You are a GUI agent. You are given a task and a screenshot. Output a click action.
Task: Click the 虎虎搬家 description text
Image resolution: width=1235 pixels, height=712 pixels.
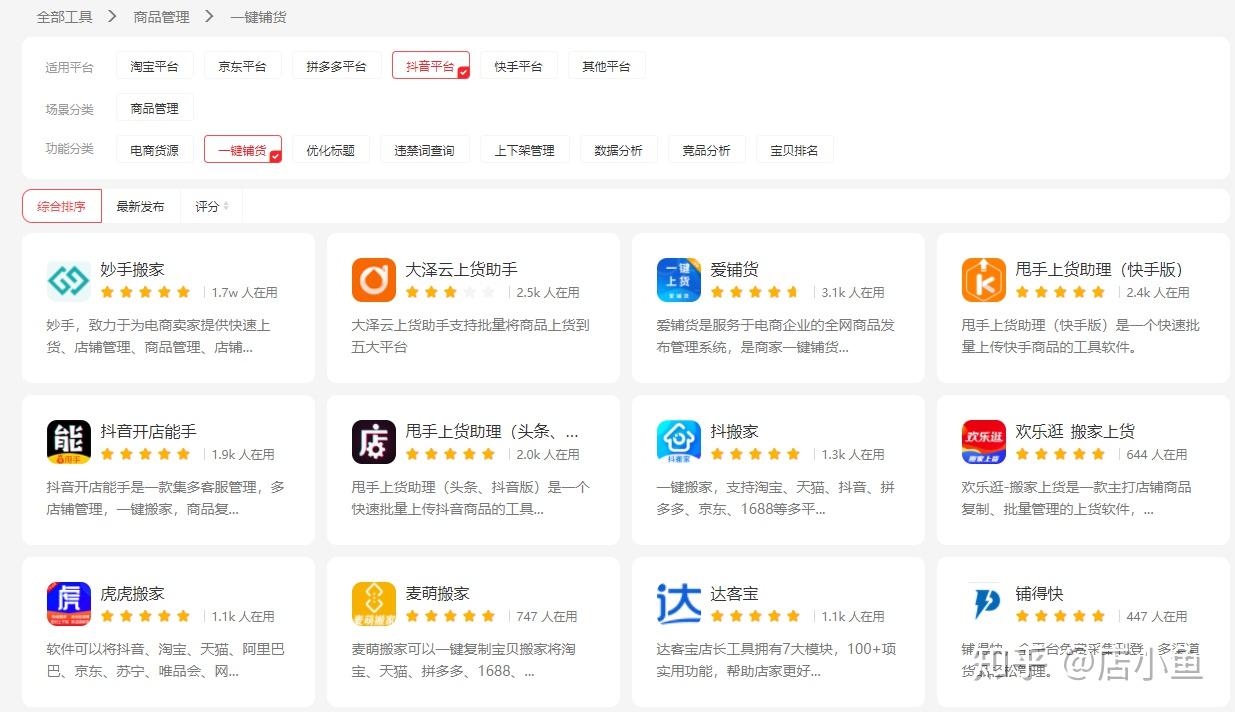coord(165,660)
